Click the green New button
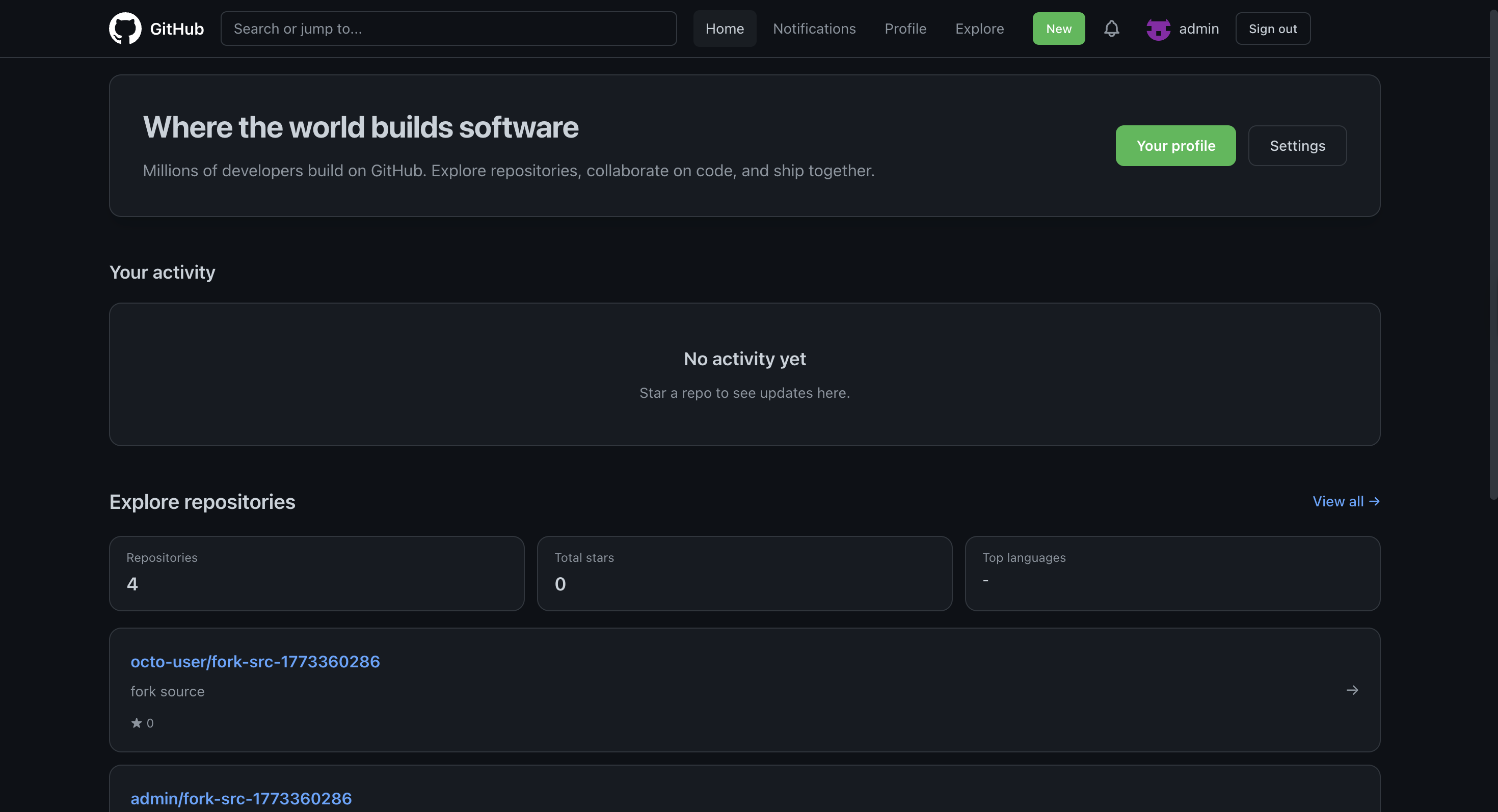Image resolution: width=1498 pixels, height=812 pixels. point(1058,29)
